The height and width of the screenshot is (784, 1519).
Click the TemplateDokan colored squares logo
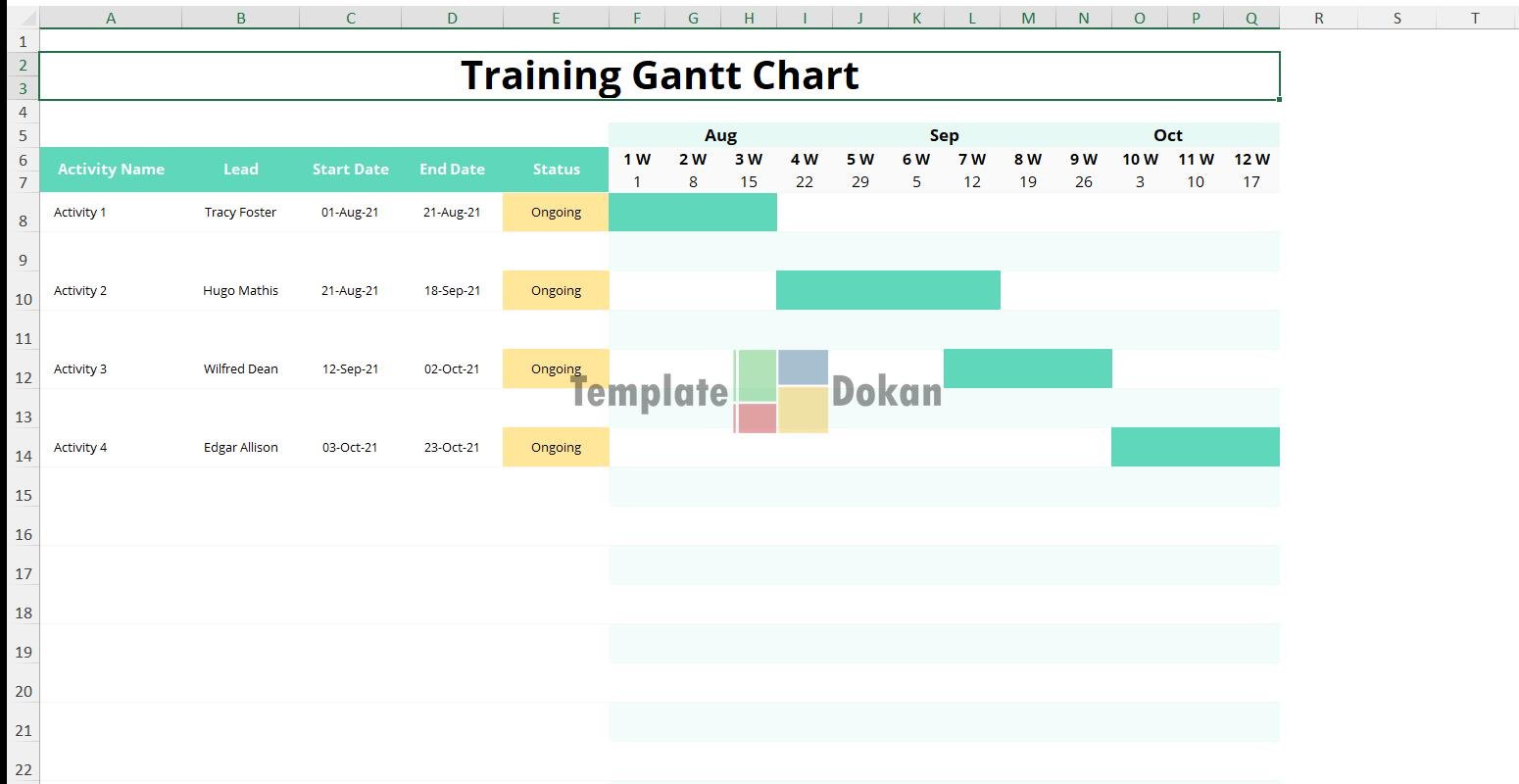781,391
